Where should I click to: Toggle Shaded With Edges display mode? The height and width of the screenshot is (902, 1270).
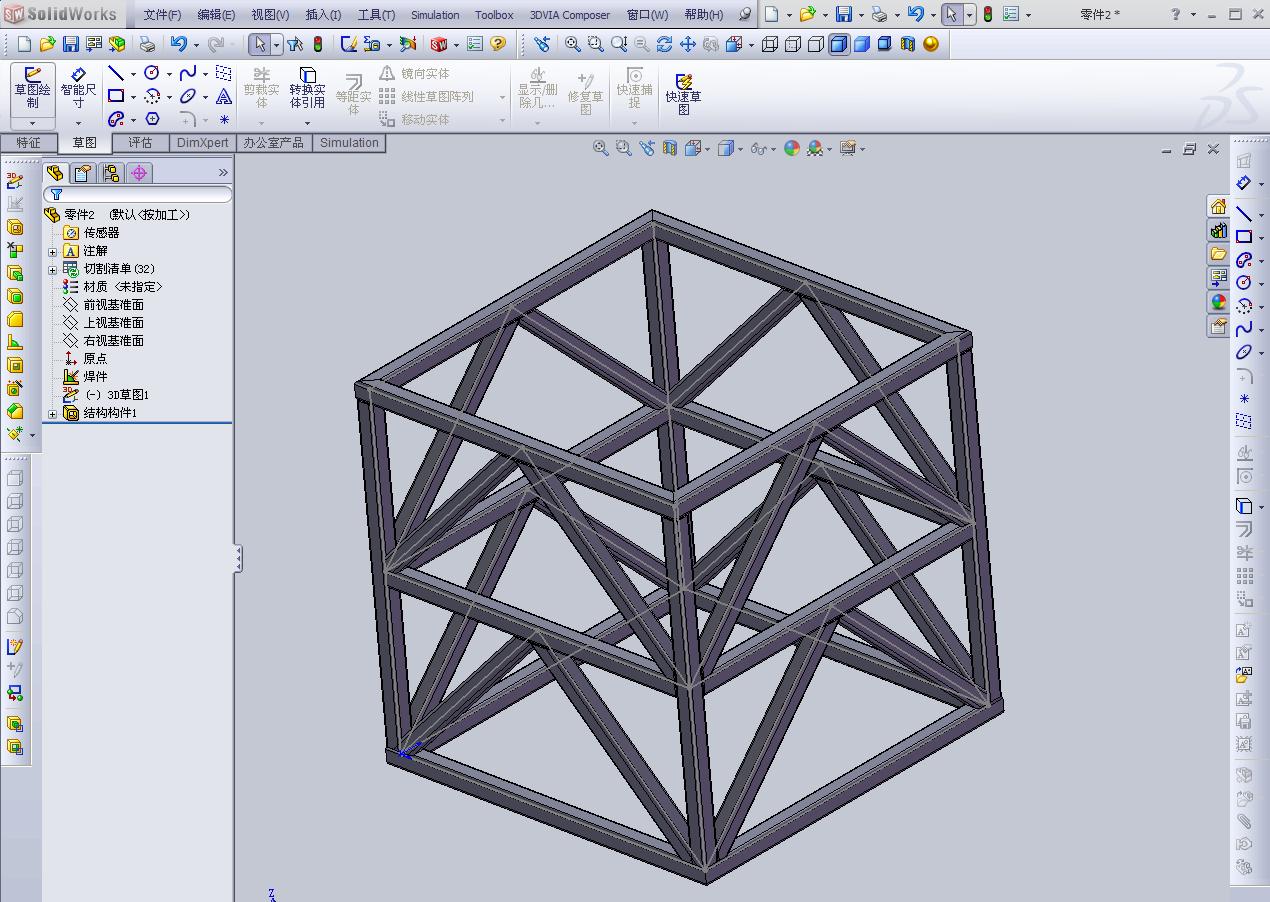coord(839,44)
